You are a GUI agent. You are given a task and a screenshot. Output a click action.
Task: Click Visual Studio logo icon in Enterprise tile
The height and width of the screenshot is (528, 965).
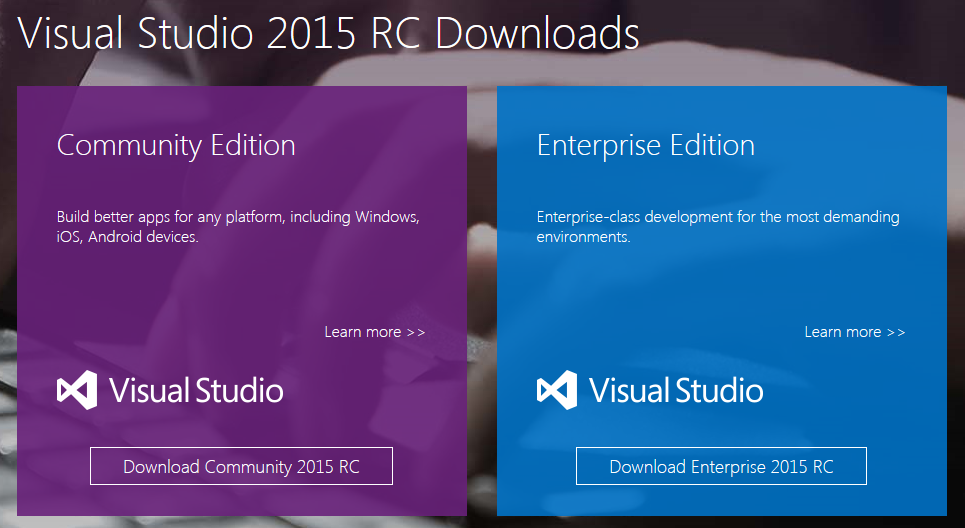pos(557,390)
